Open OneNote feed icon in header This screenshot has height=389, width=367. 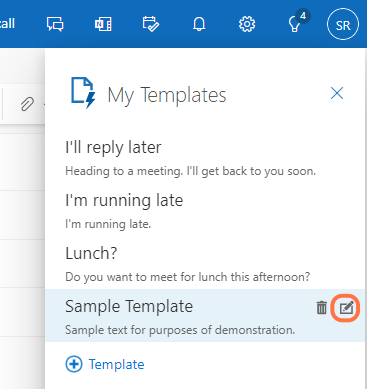tap(103, 24)
